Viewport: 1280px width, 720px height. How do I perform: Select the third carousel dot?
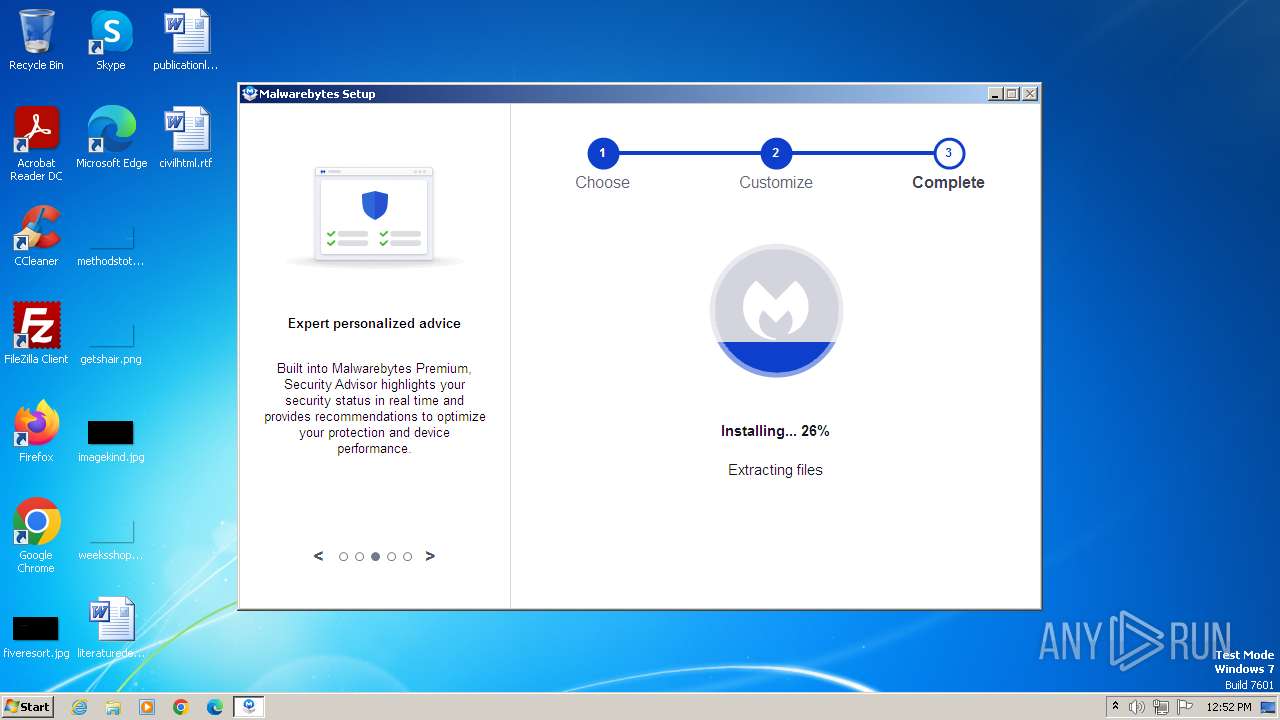click(375, 557)
